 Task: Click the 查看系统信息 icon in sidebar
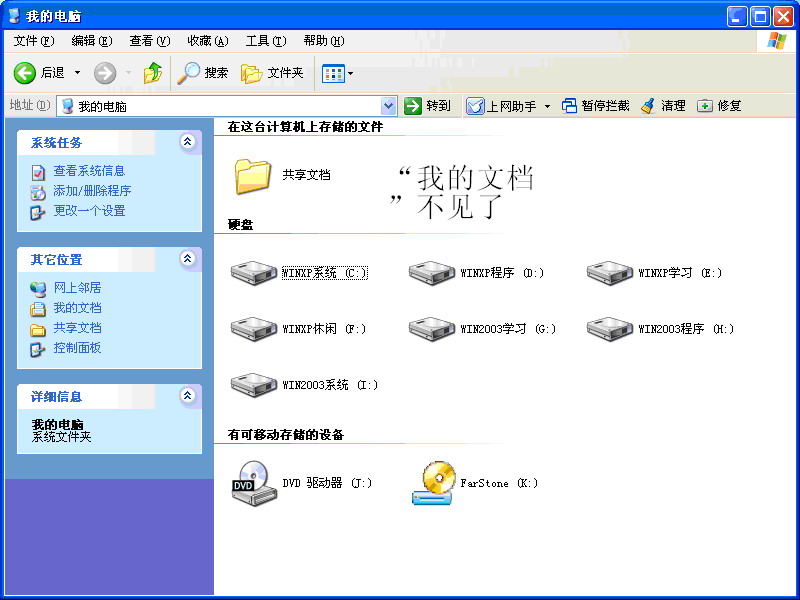[38, 172]
